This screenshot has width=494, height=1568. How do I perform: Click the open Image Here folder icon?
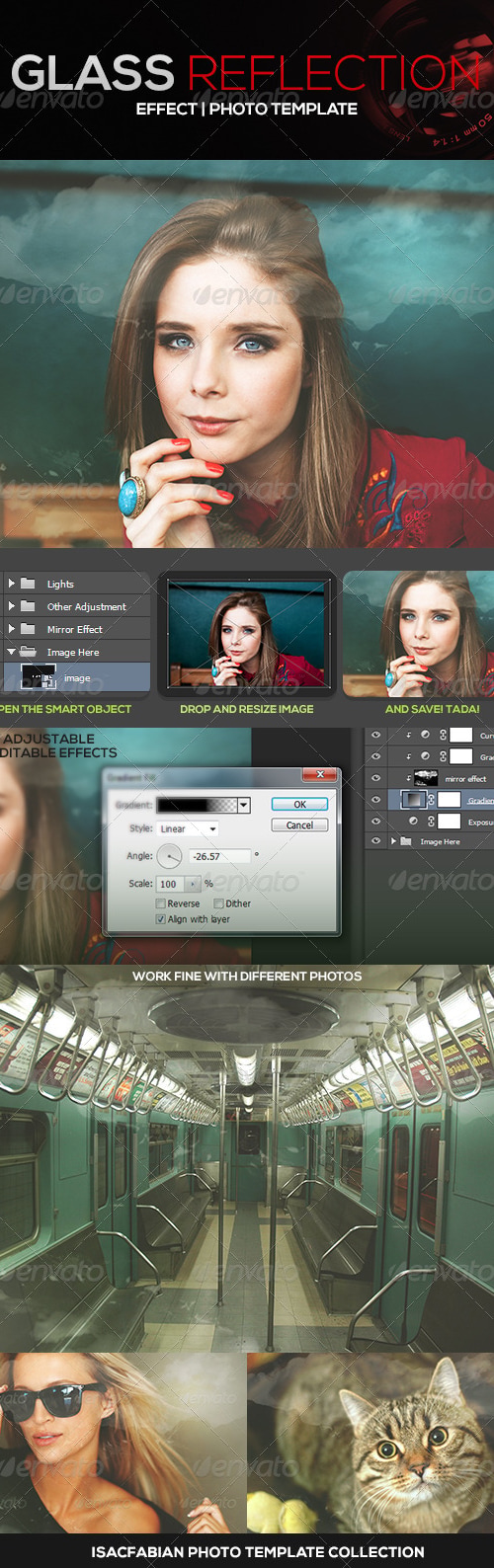(28, 652)
